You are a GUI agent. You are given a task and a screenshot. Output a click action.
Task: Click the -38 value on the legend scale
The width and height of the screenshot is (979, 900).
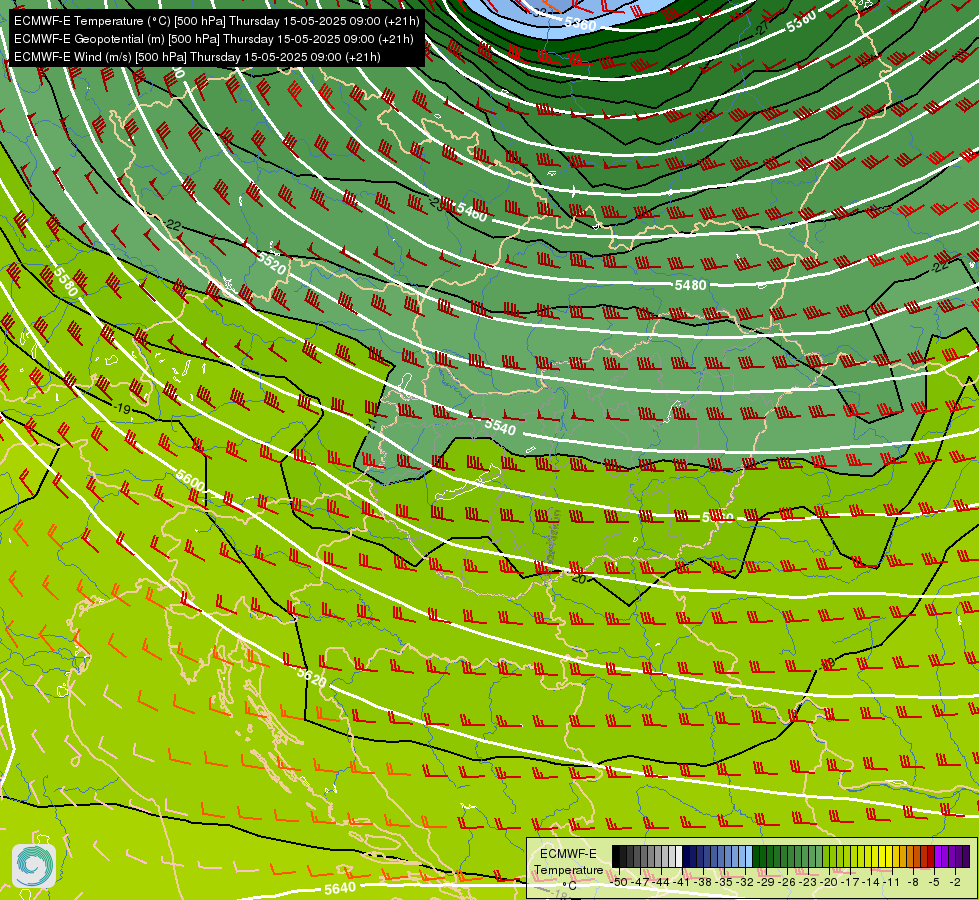point(702,883)
